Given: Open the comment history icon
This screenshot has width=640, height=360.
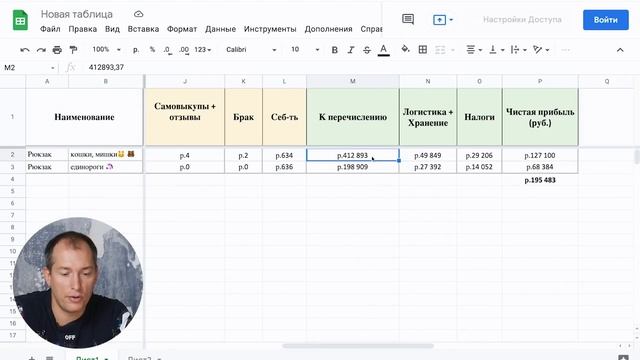Looking at the screenshot, I should (408, 19).
